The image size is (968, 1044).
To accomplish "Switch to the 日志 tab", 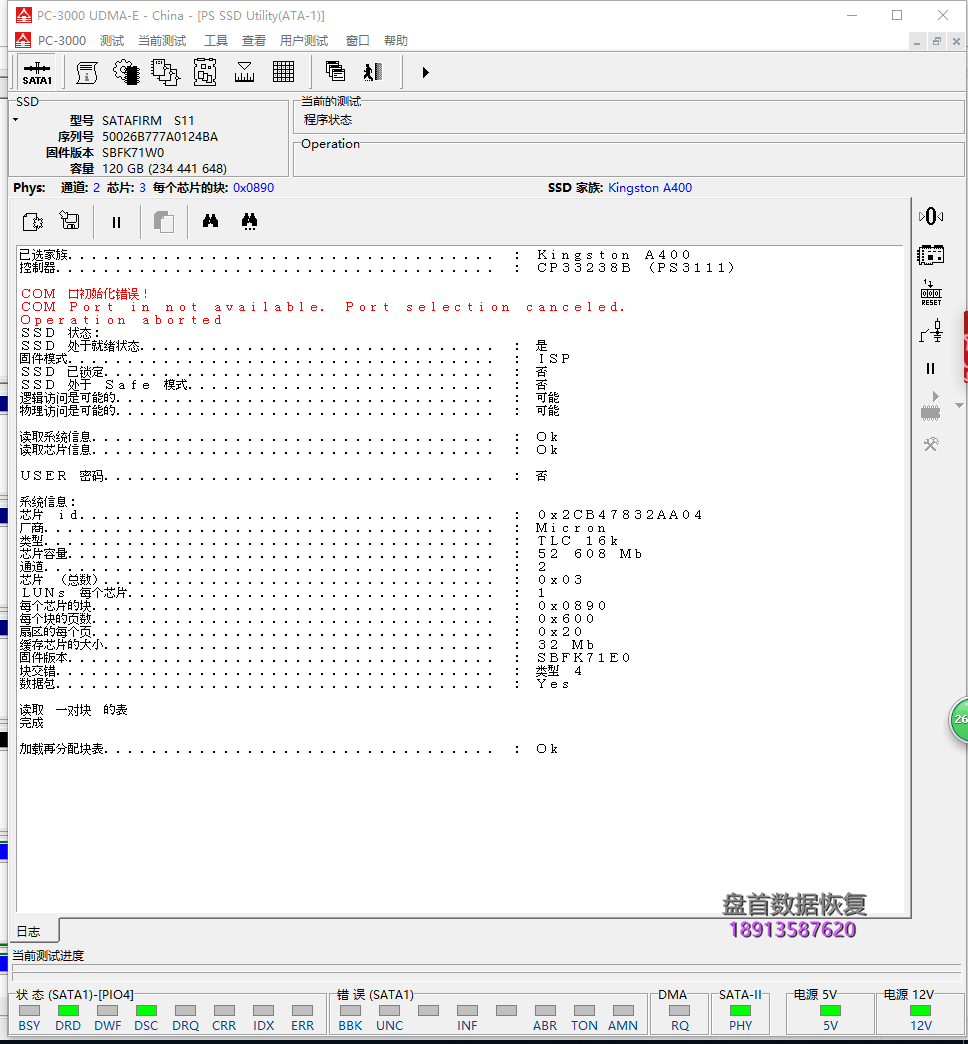I will (x=33, y=931).
